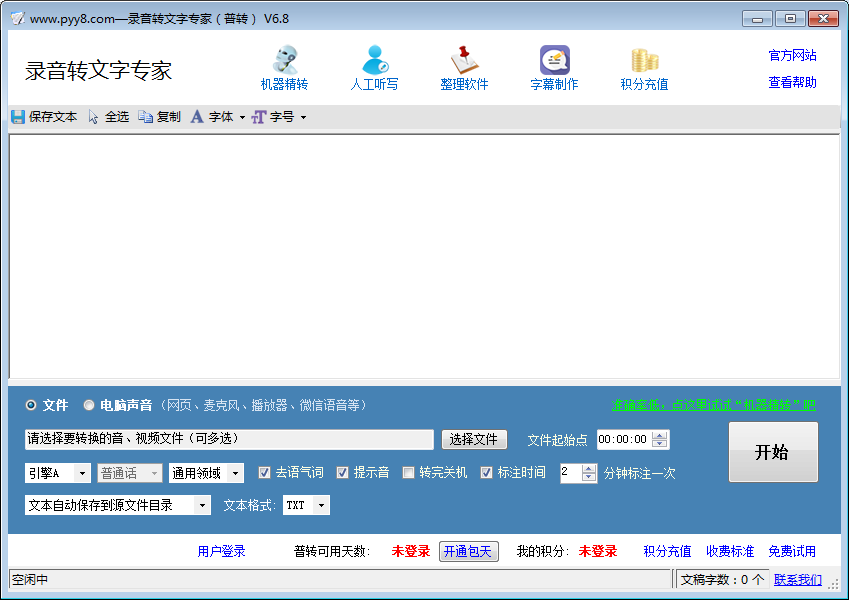
Task: Click the 字号 font size icon
Action: [259, 117]
